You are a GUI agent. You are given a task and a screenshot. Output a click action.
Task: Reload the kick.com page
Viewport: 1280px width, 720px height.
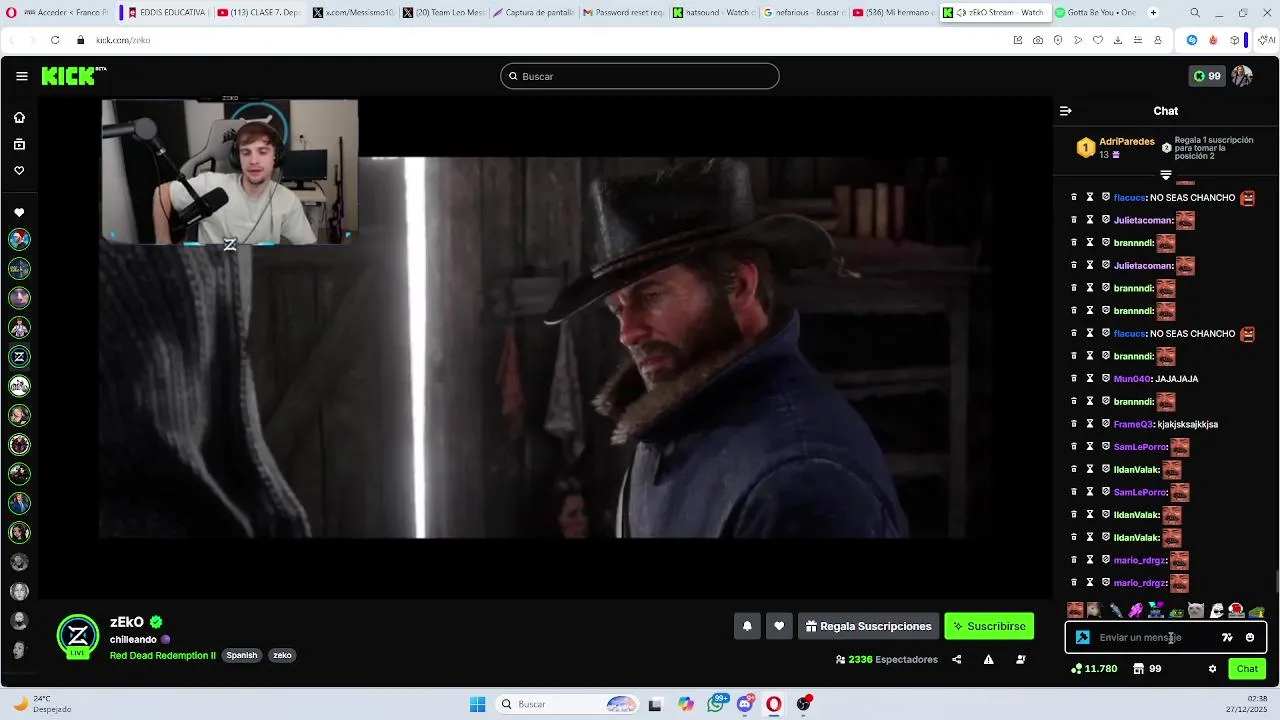point(55,40)
